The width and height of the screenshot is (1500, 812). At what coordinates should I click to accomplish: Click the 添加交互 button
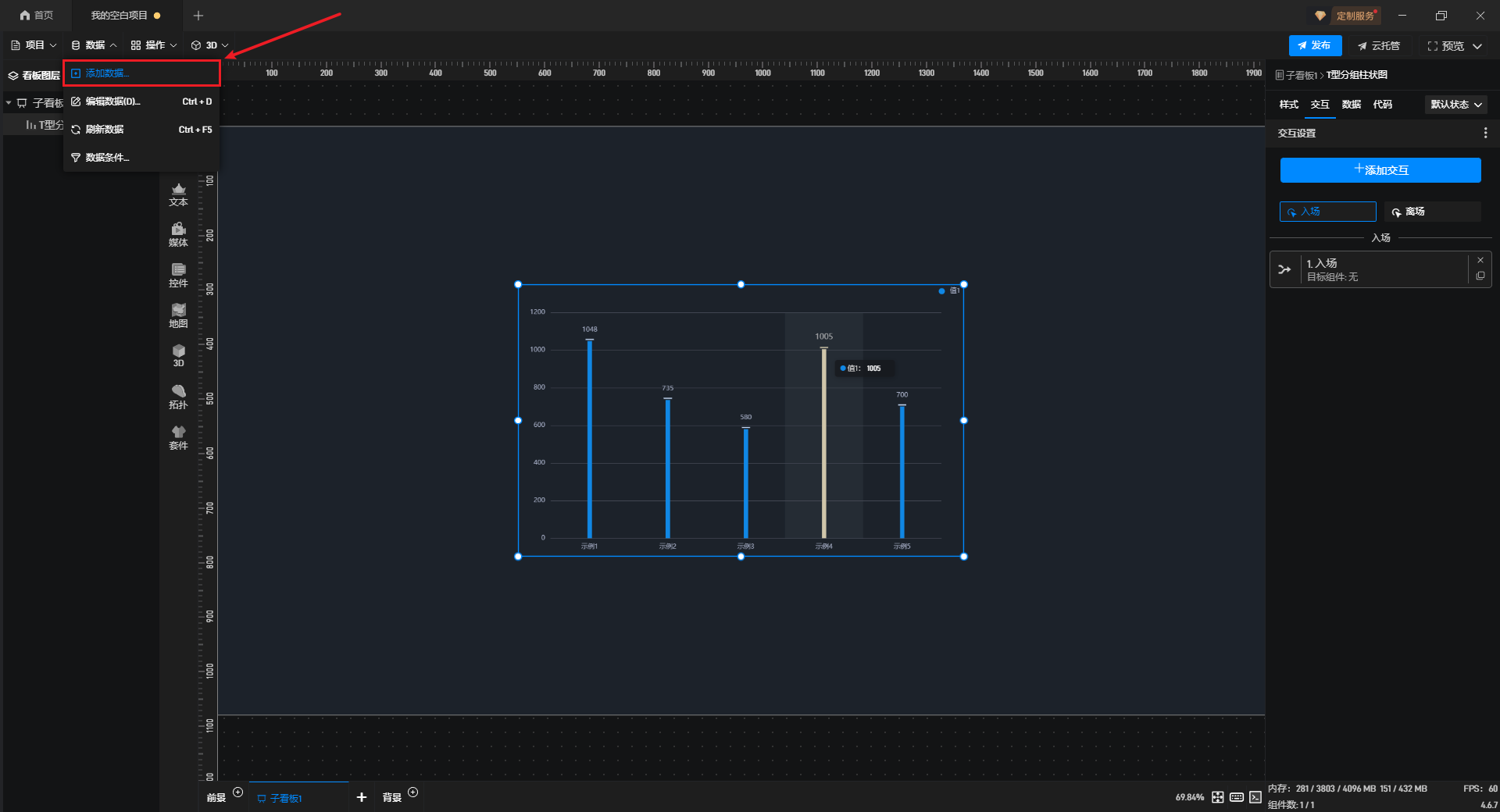[x=1380, y=170]
